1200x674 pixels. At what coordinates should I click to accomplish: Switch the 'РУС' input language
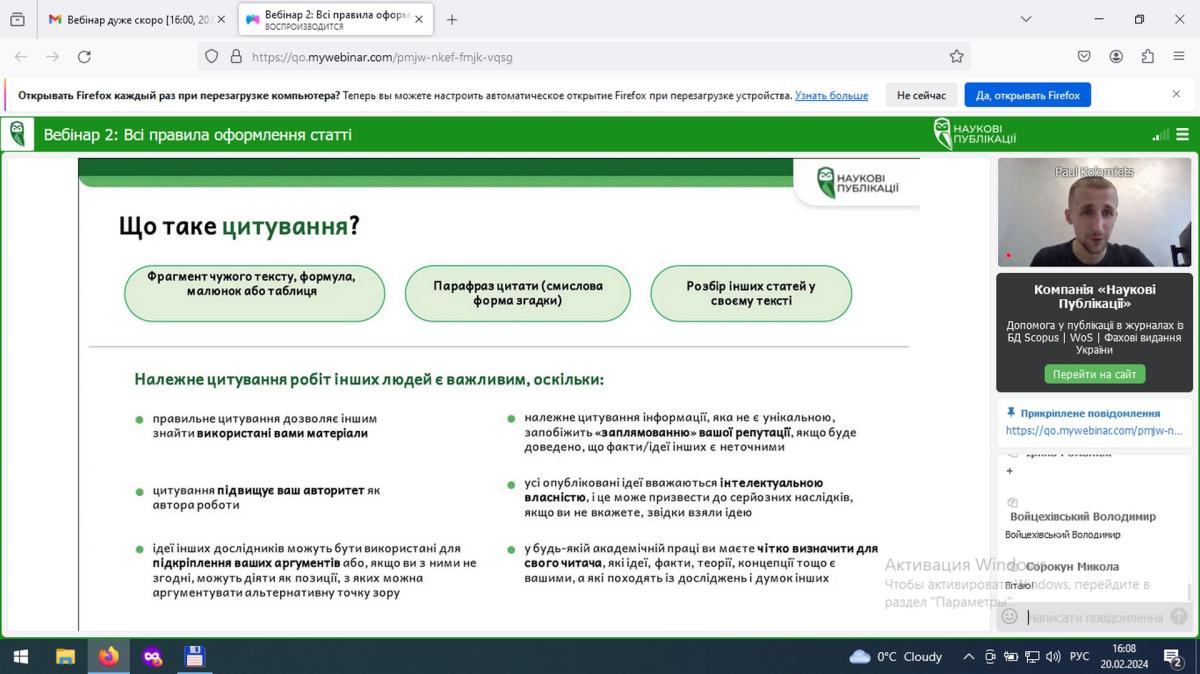click(x=1080, y=657)
